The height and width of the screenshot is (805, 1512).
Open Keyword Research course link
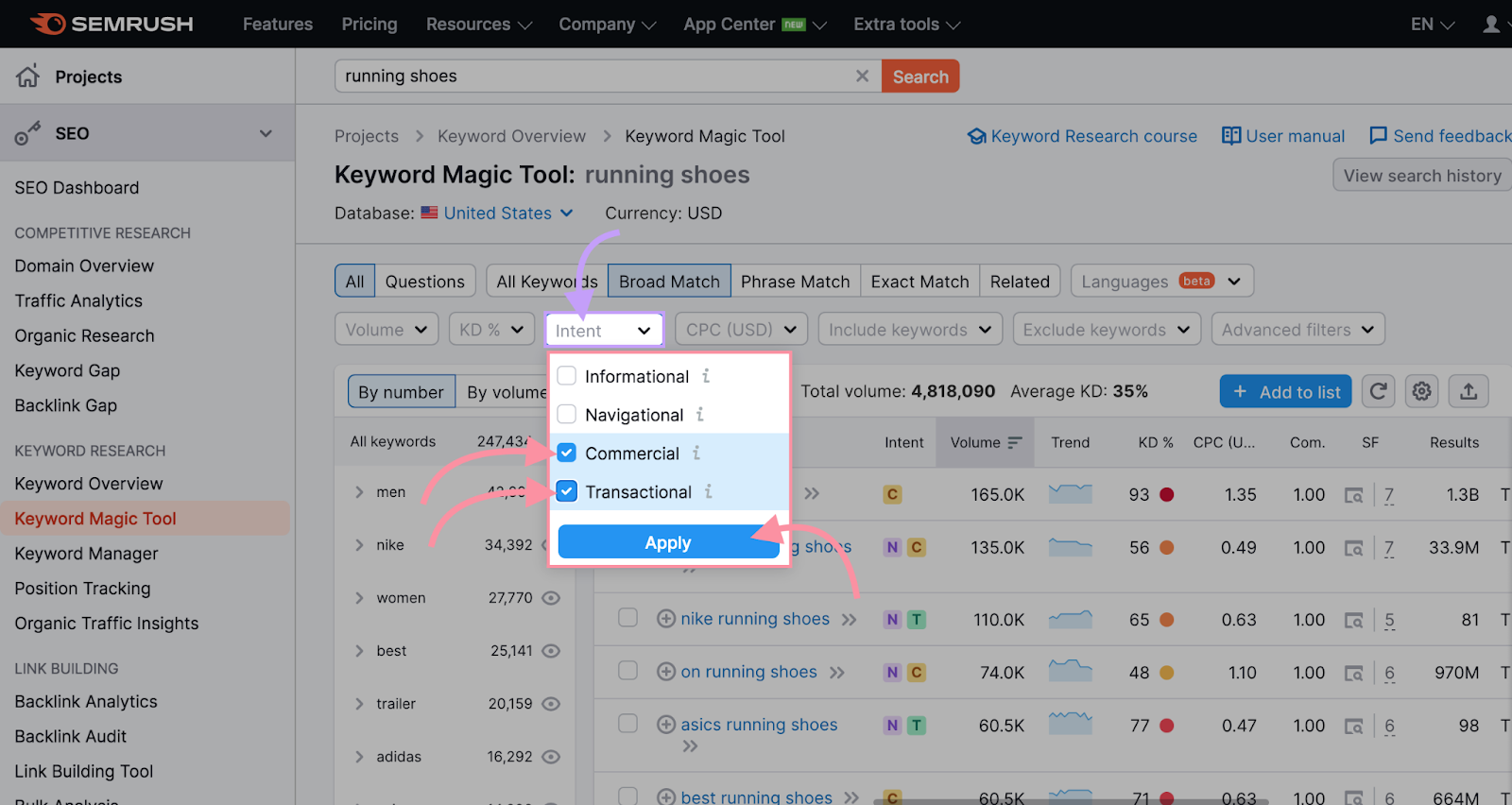click(1083, 136)
